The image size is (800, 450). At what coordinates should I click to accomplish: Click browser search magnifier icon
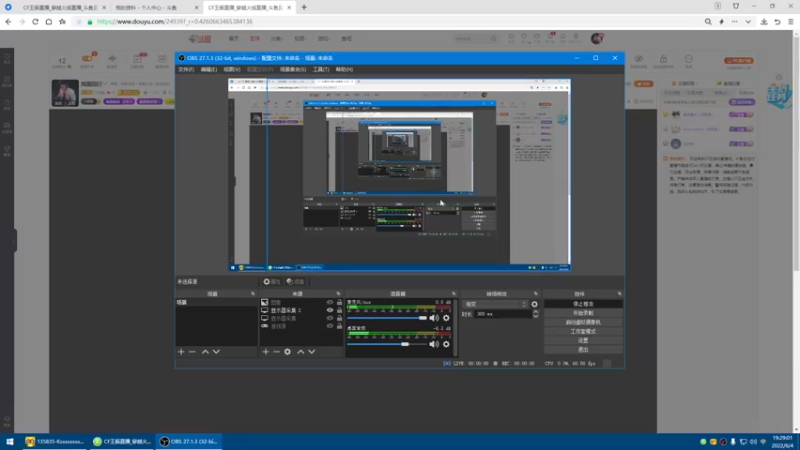coord(708,22)
